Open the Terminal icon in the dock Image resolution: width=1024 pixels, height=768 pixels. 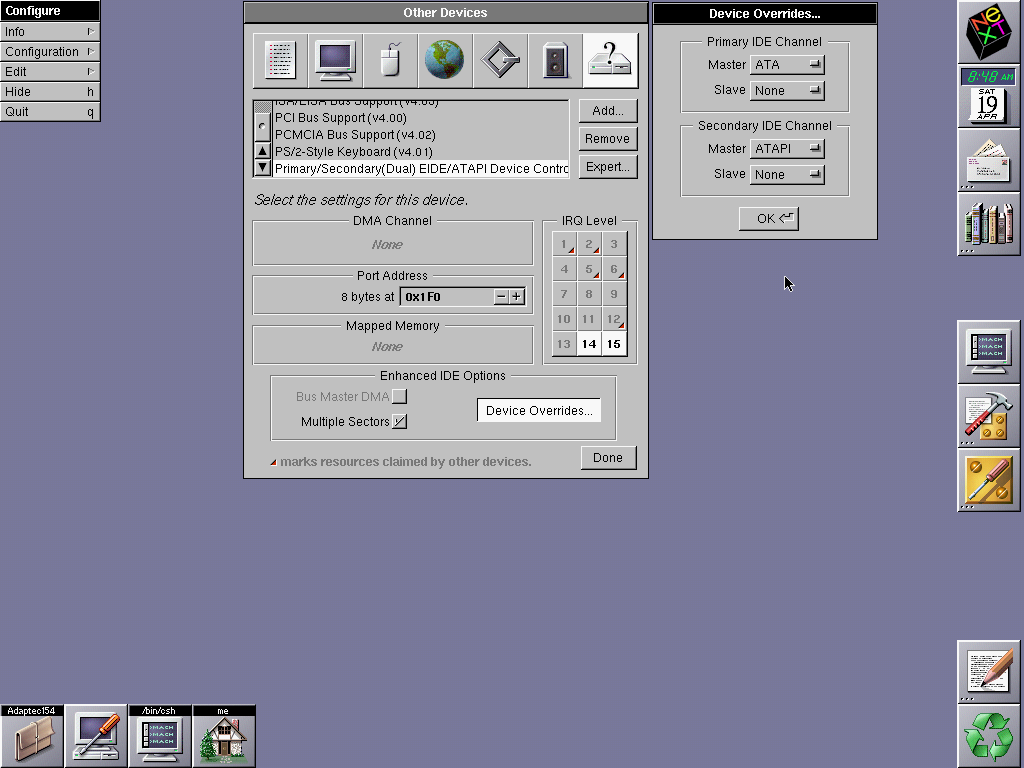click(988, 352)
